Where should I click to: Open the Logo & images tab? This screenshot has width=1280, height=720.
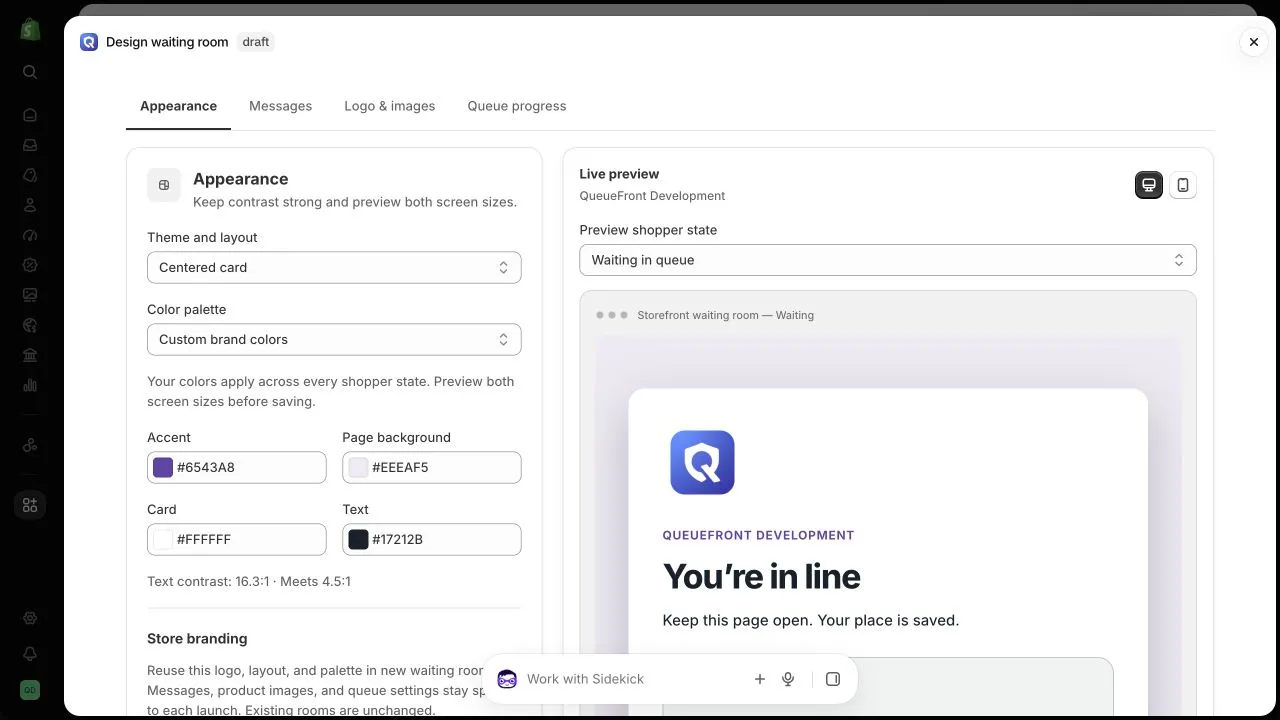point(390,106)
